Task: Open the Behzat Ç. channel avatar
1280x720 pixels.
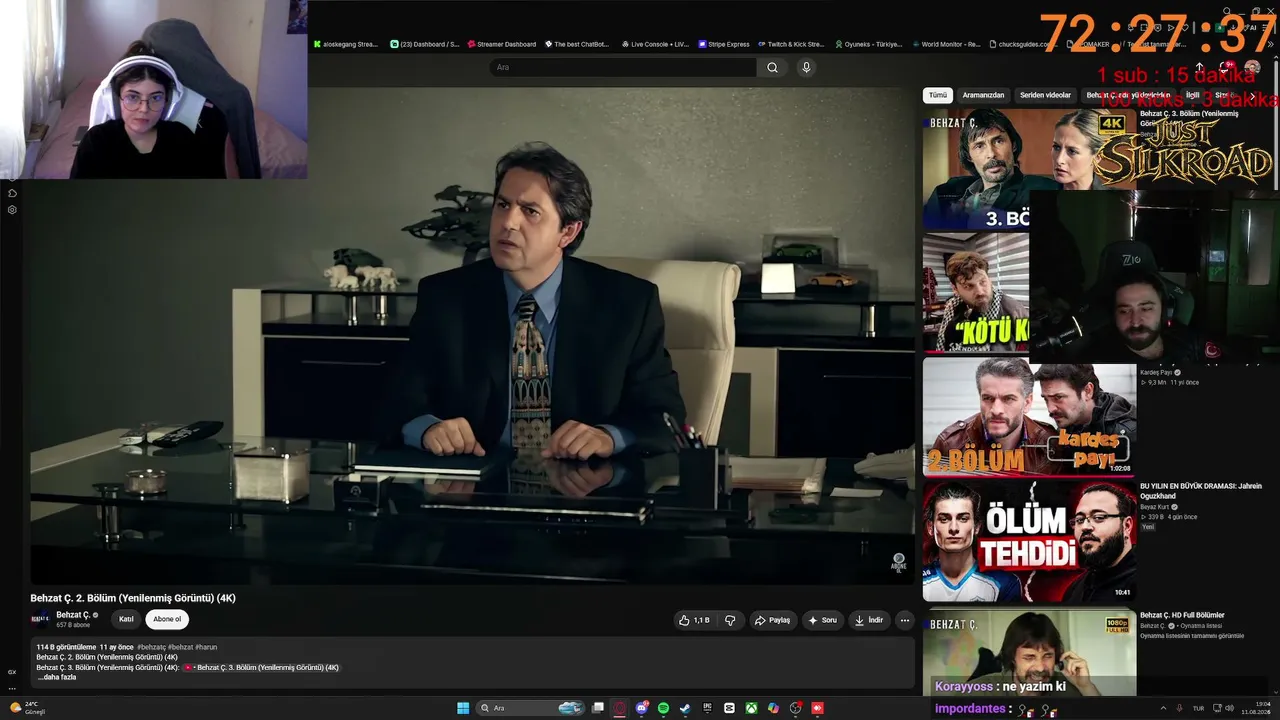Action: tap(41, 619)
